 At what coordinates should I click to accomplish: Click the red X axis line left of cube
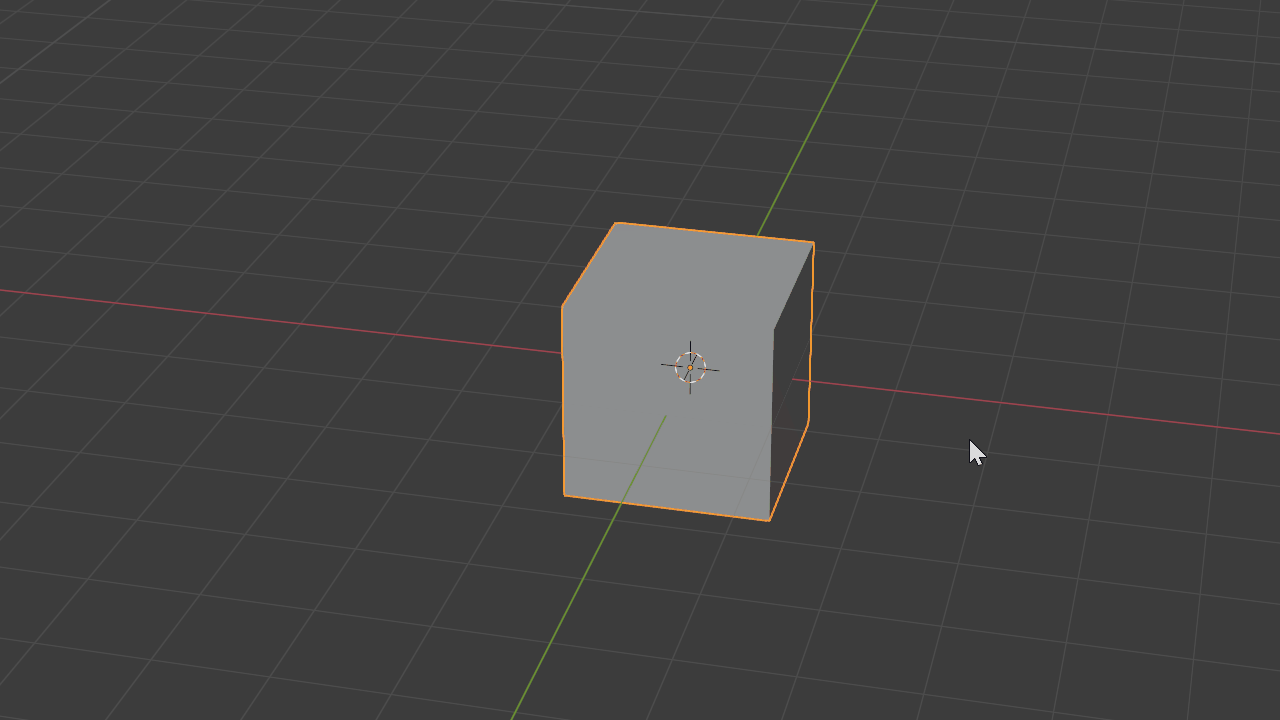300,322
